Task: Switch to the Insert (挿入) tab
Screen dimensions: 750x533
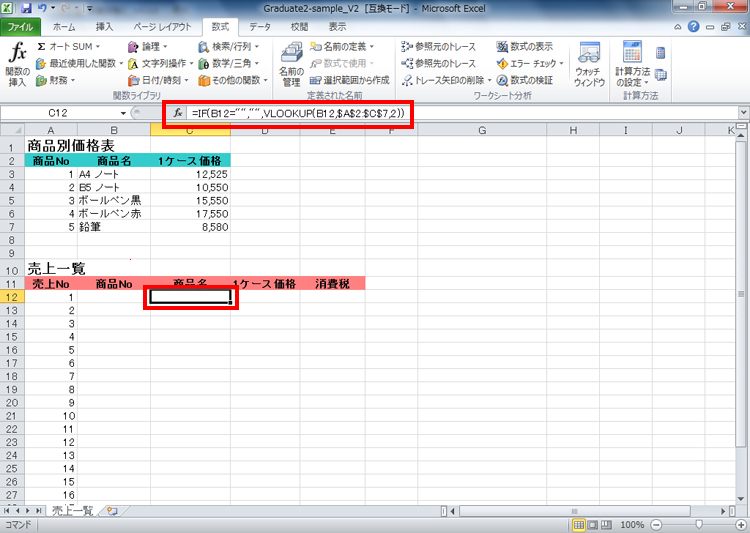Action: [104, 27]
